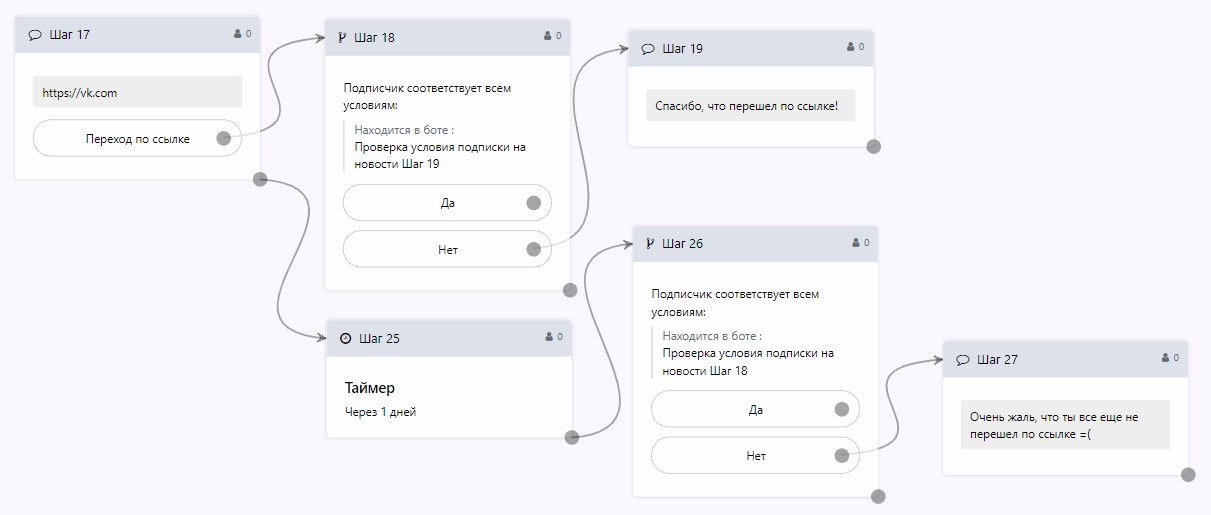Screen dimensions: 1211x515
Task: Select the 'Да' option in Шаг 18
Action: (x=447, y=202)
